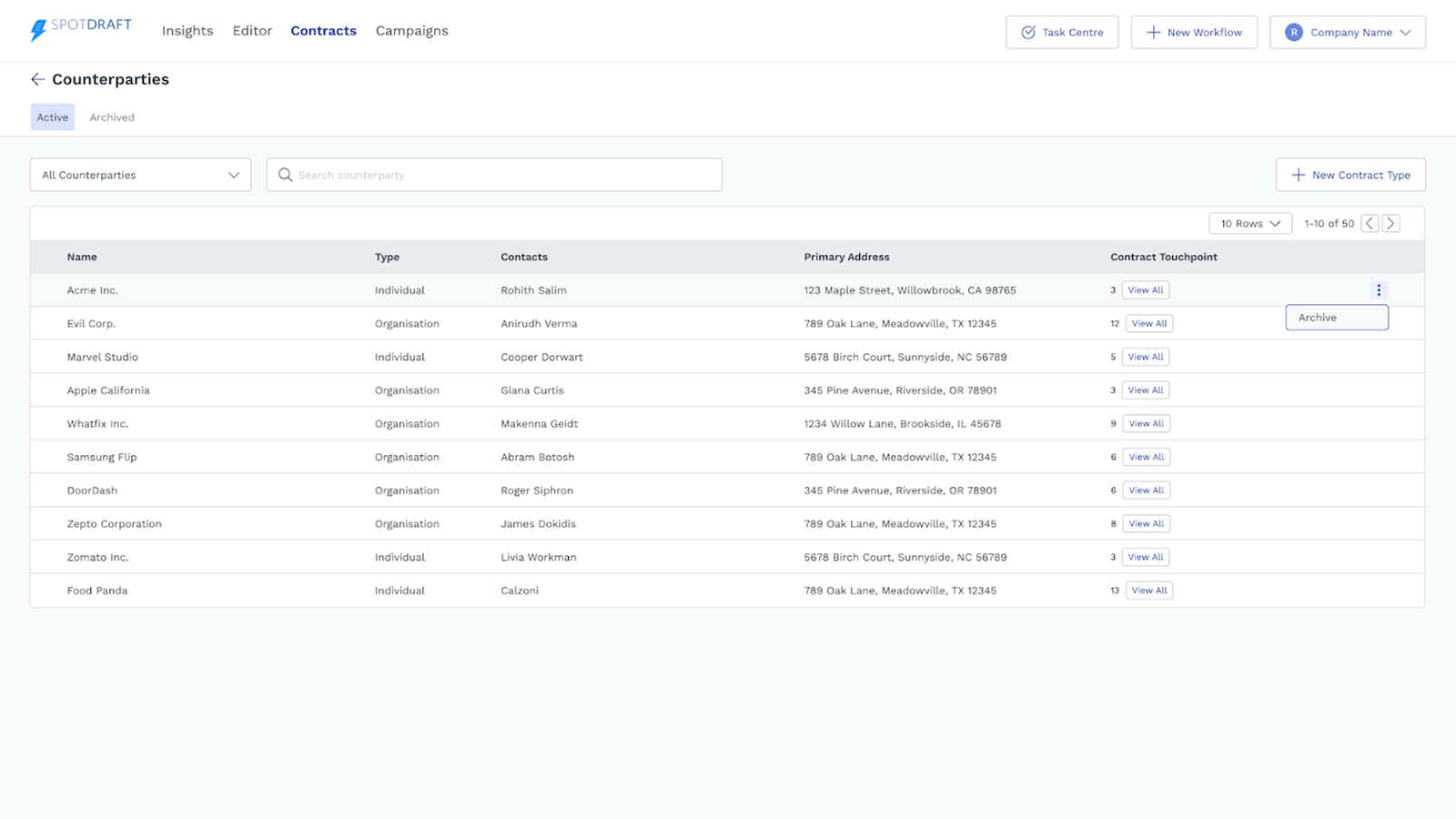Image resolution: width=1456 pixels, height=819 pixels.
Task: View All touchpoints for Samsung Flip
Action: click(x=1147, y=457)
